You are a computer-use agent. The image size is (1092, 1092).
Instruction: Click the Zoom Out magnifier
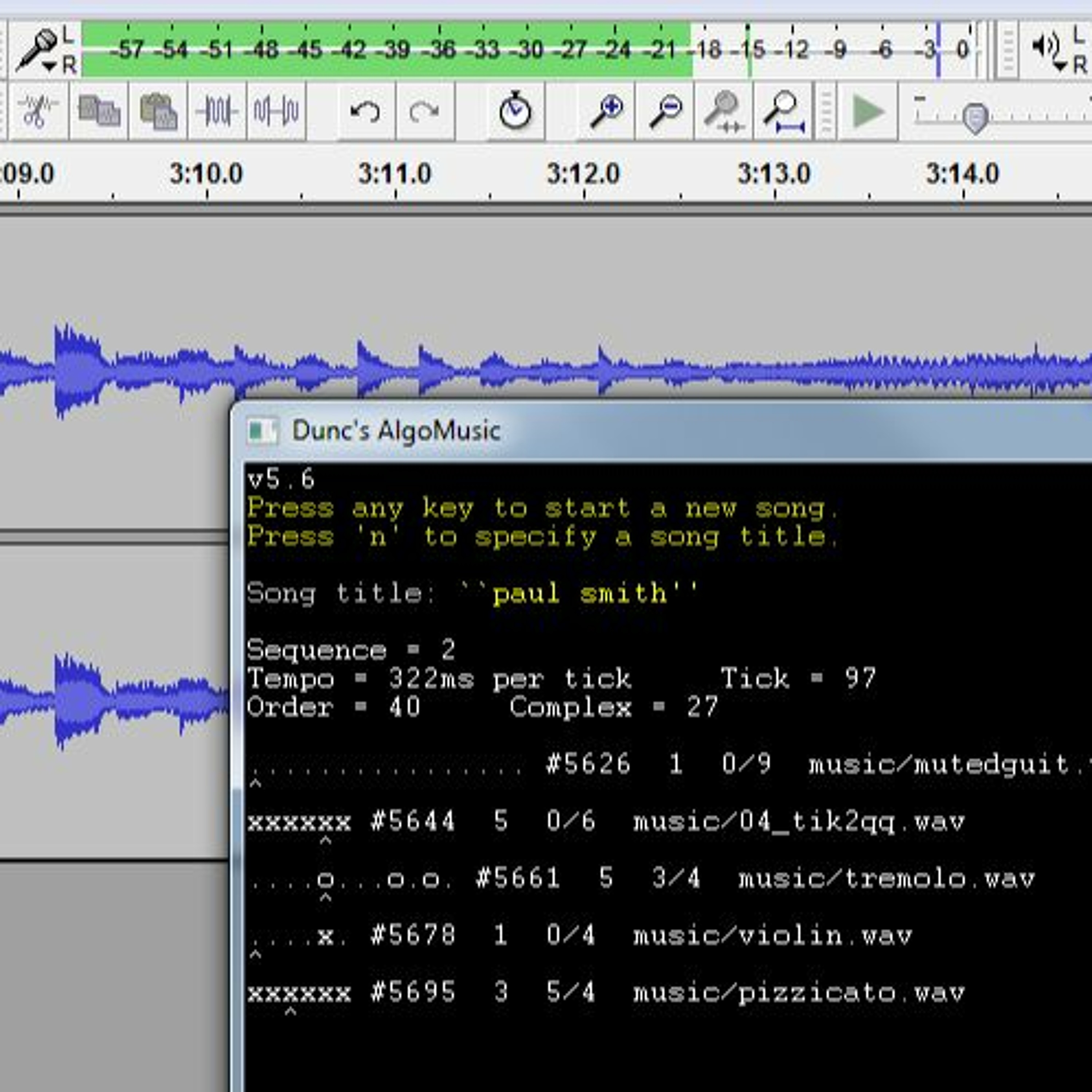(x=666, y=111)
